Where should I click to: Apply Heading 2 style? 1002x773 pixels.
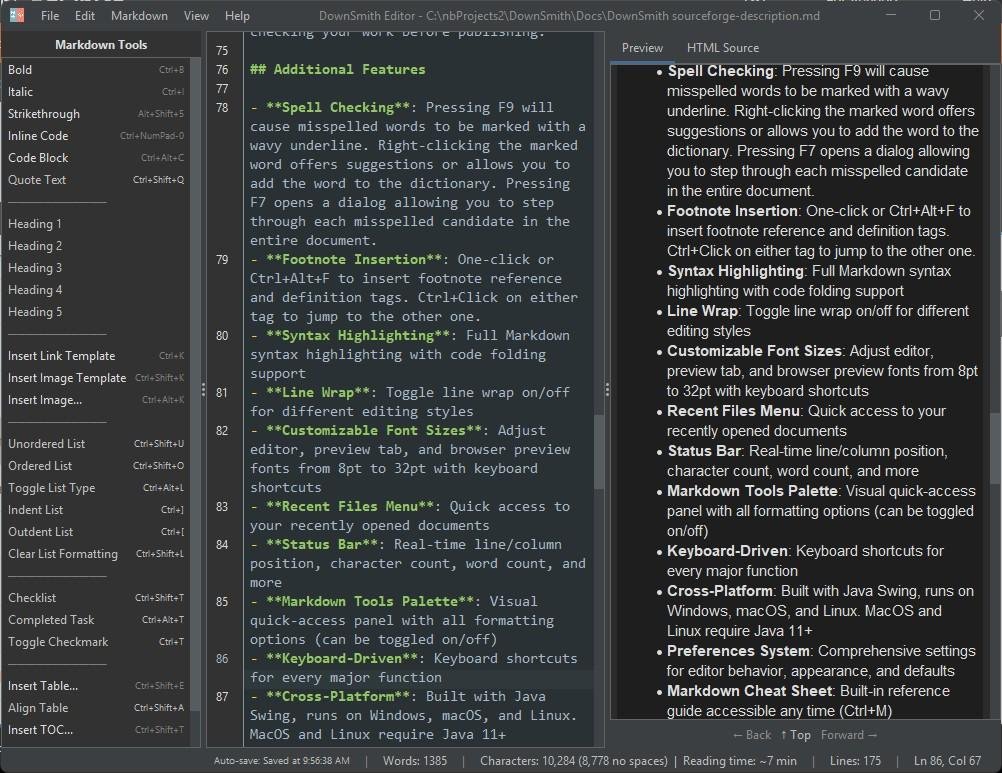click(96, 246)
